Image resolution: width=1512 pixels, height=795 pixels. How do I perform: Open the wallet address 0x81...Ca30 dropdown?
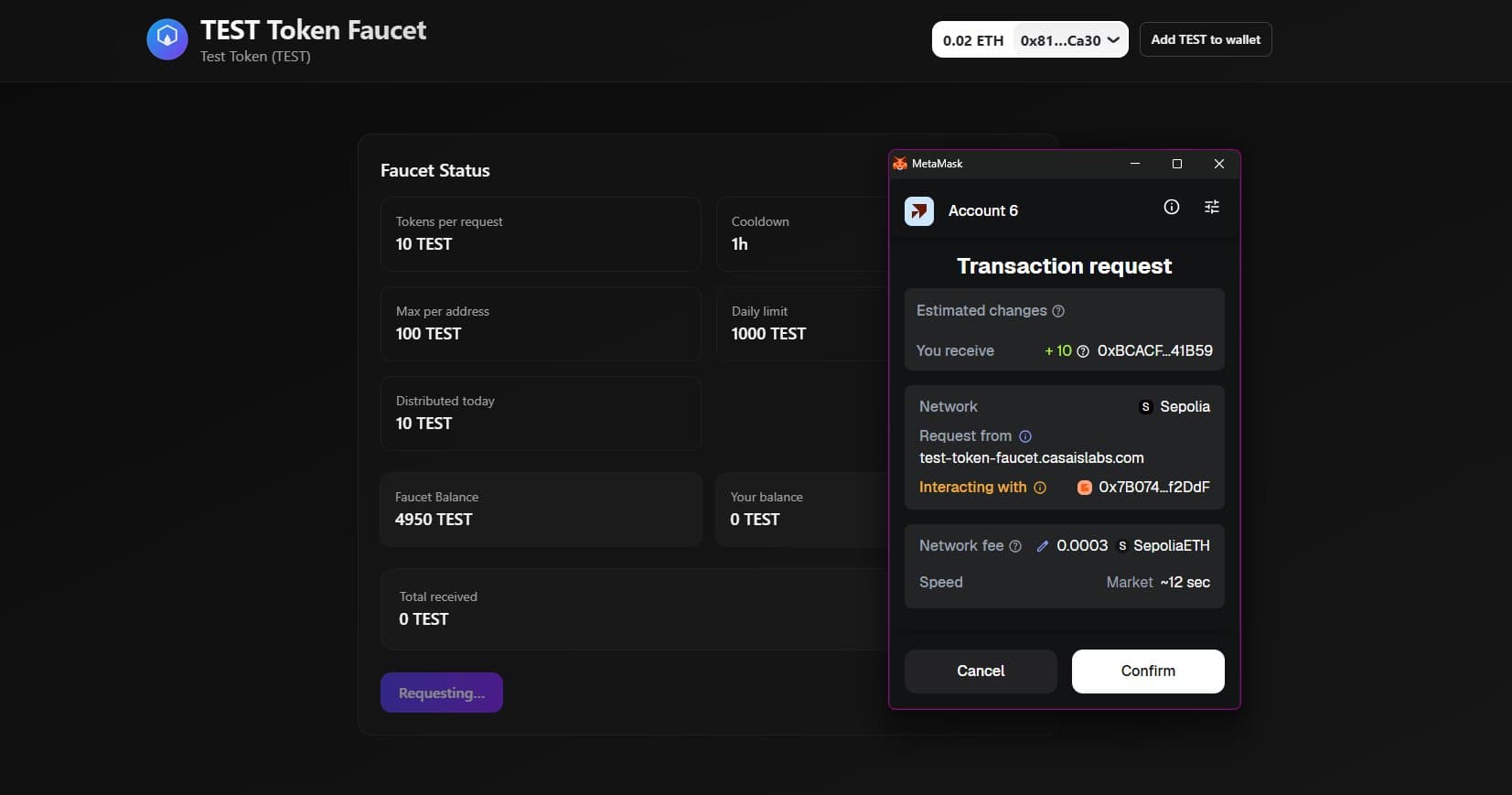(x=1070, y=40)
